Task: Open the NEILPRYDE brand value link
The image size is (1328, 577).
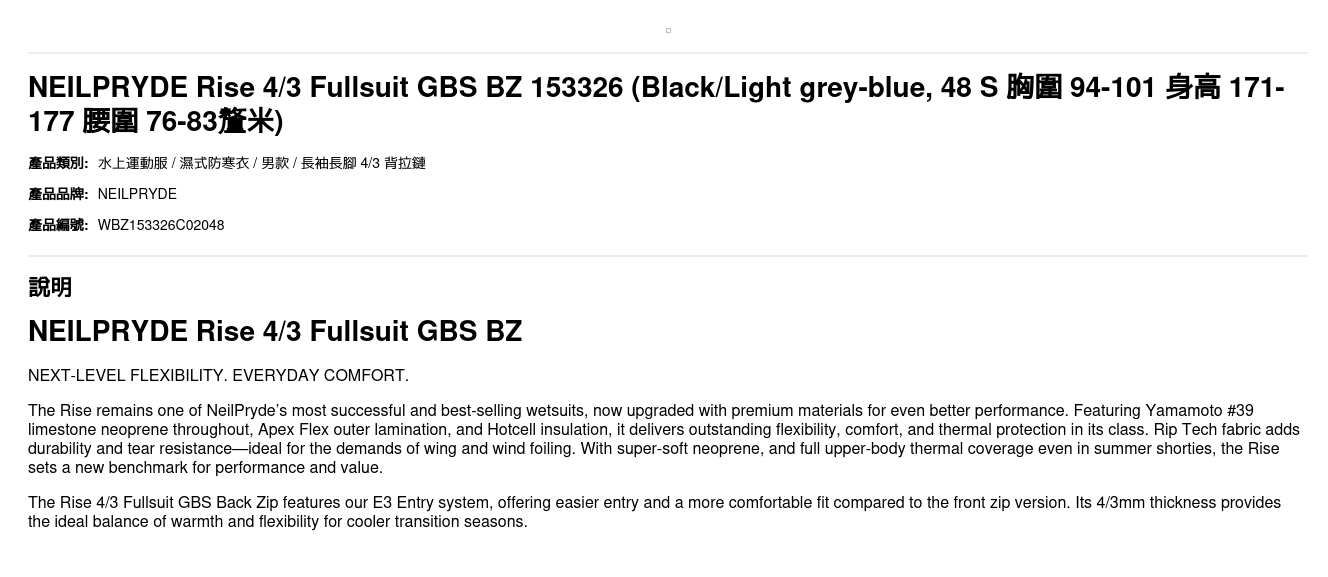Action: point(137,194)
